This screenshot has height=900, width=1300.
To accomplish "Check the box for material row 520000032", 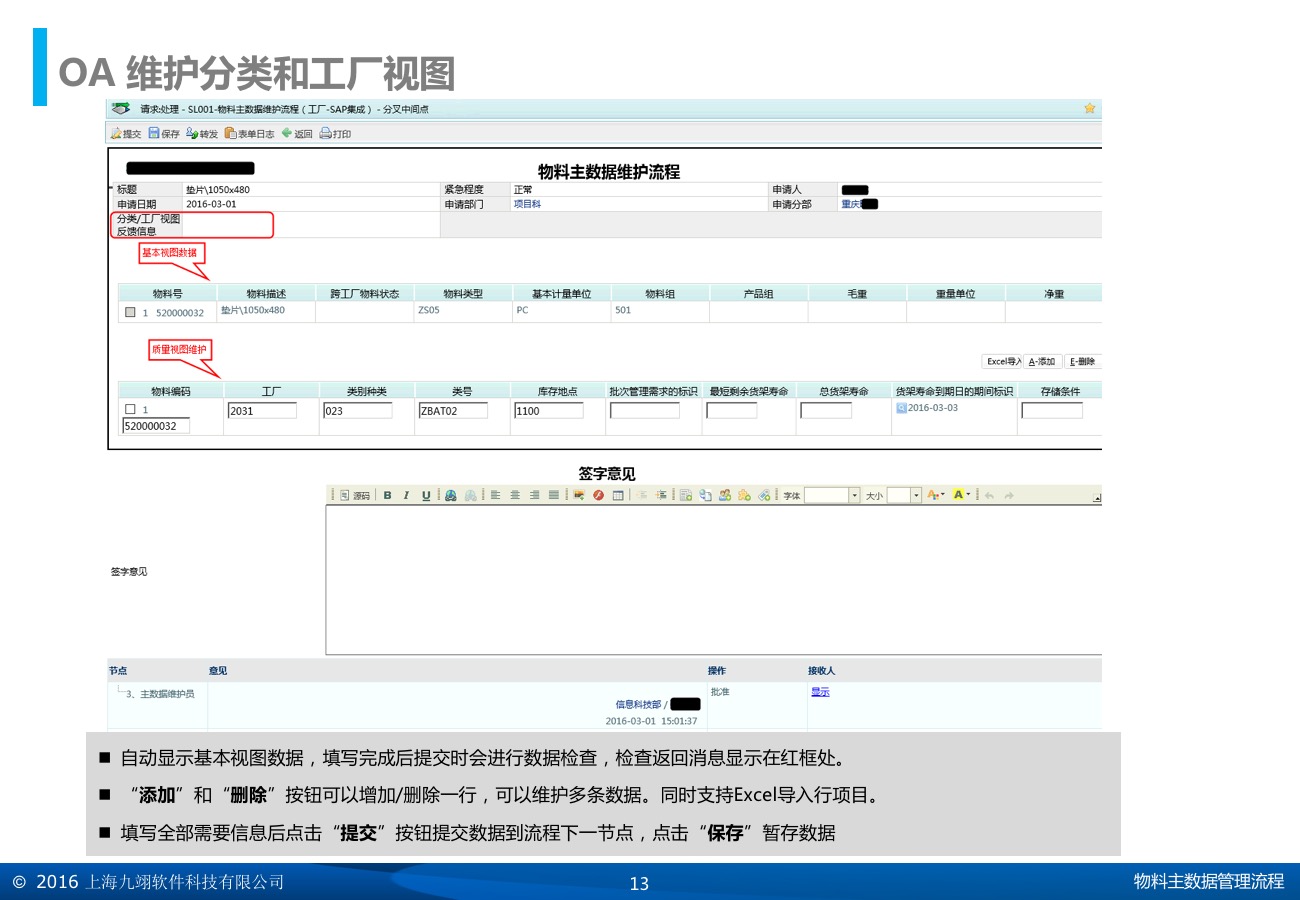I will 130,312.
